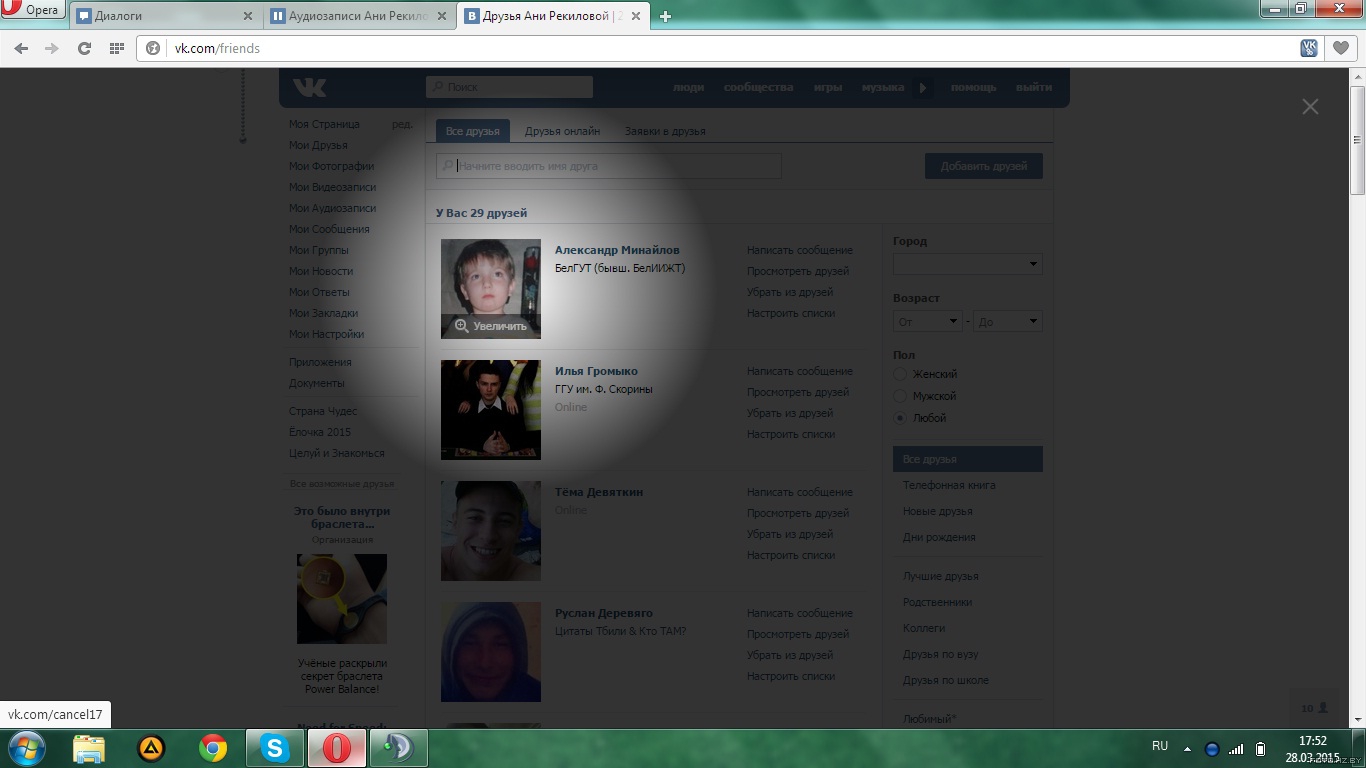
Task: Switch to Аудиозаписи Ани Рекиловой browser tab
Action: [x=360, y=16]
